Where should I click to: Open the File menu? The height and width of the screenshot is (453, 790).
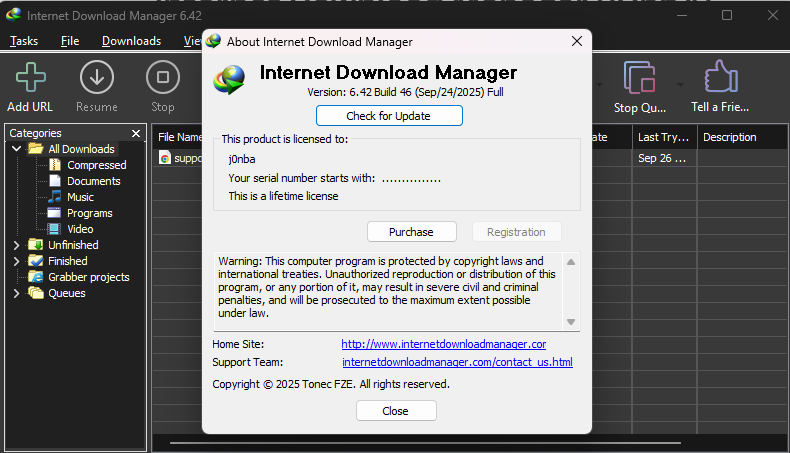click(70, 41)
